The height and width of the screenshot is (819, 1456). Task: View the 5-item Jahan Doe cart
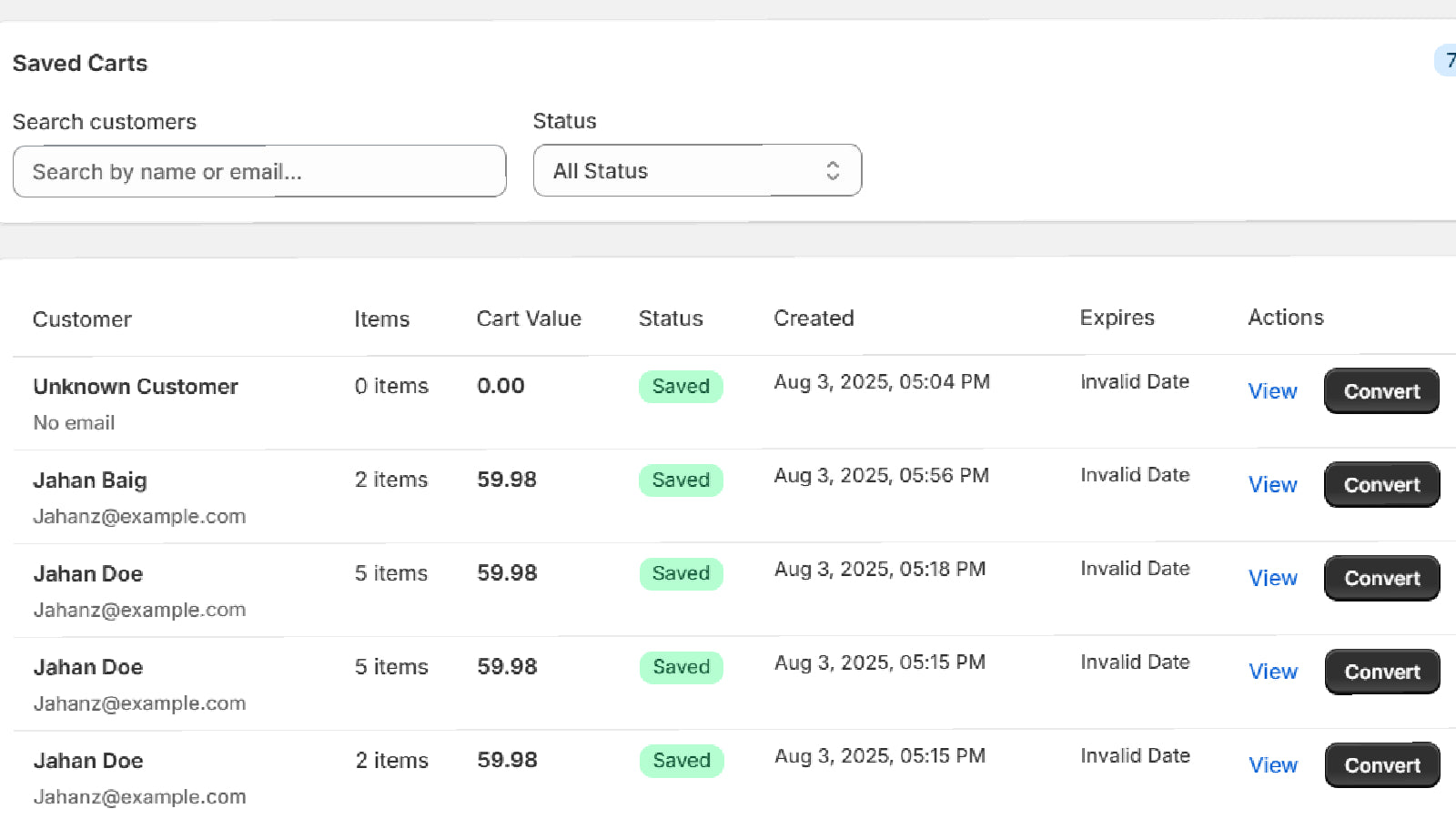1272,578
